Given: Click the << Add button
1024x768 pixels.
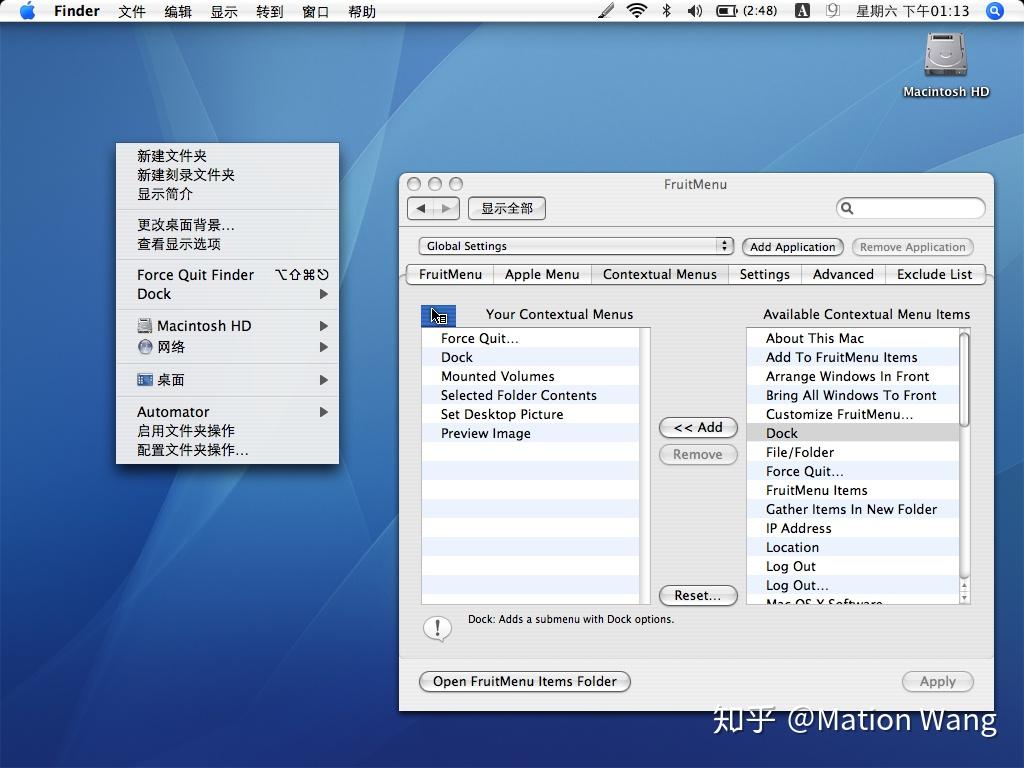Looking at the screenshot, I should 698,428.
